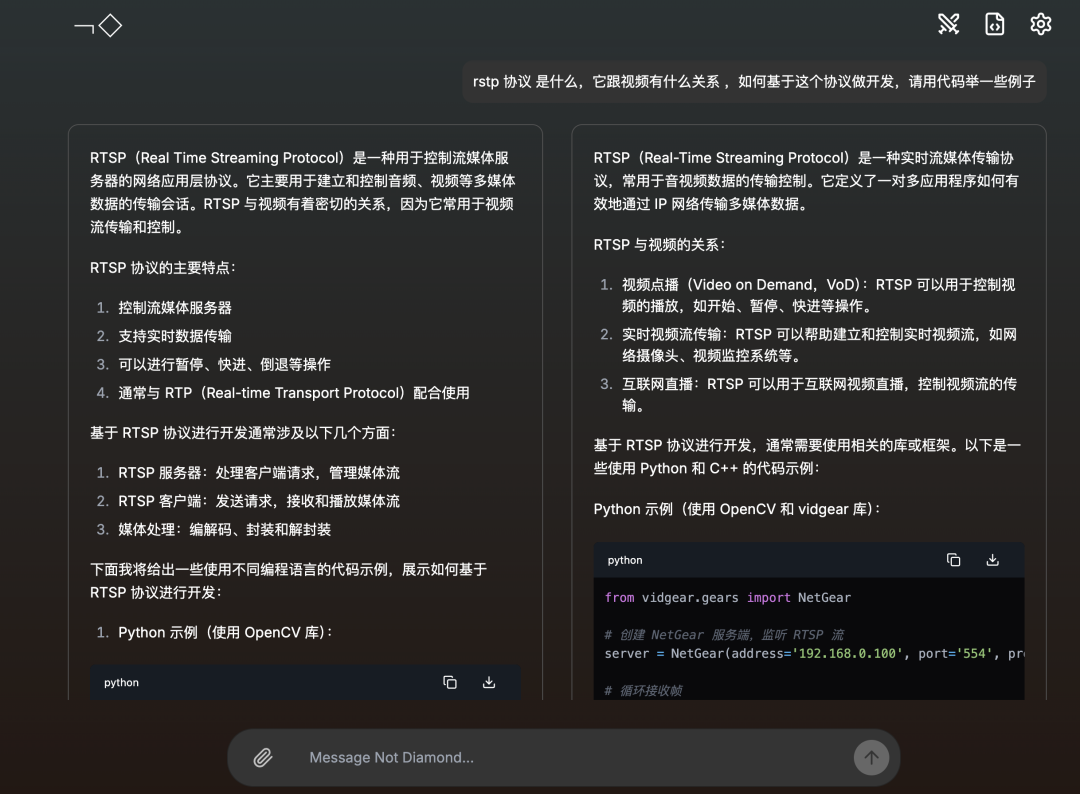
Task: Copy the left response's Python code
Action: click(449, 681)
